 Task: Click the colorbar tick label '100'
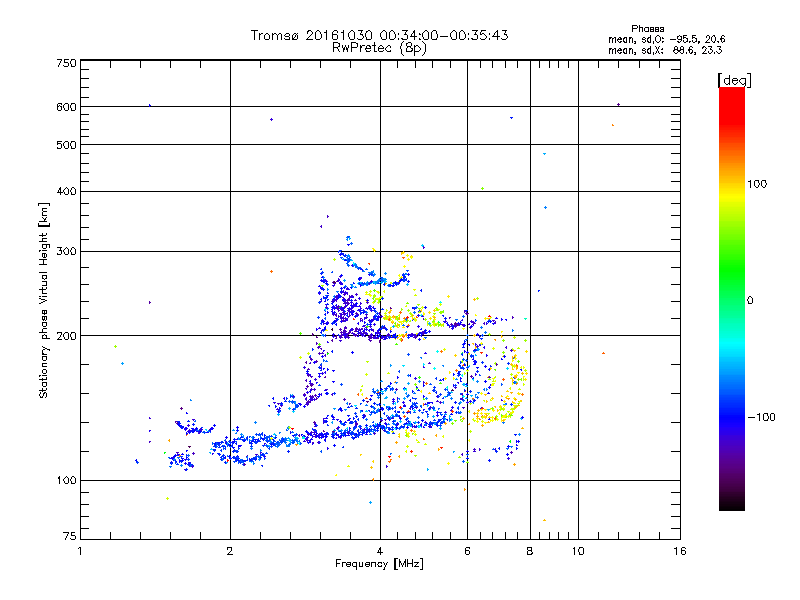[757, 184]
